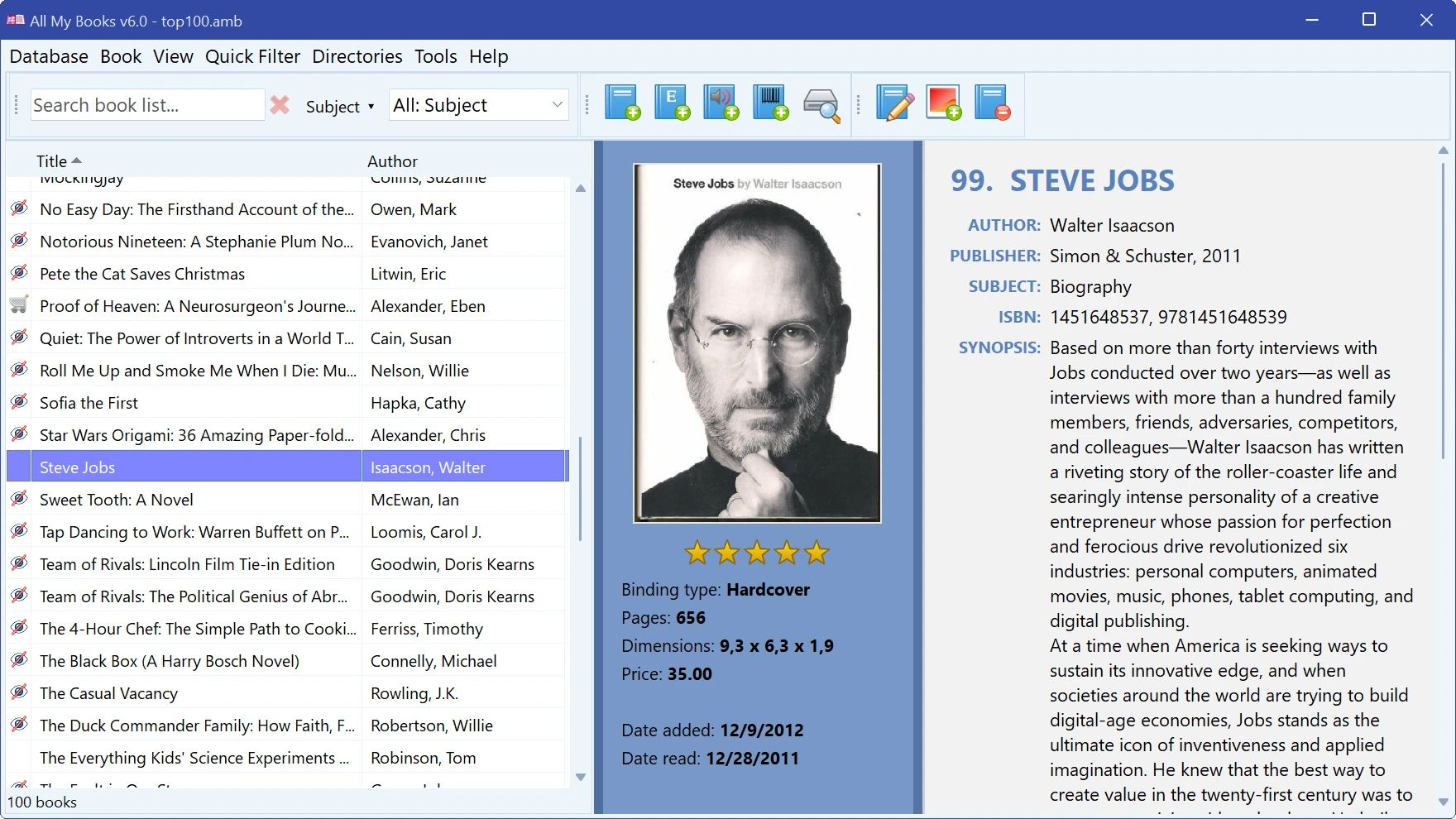Click the add audio book icon

click(721, 103)
